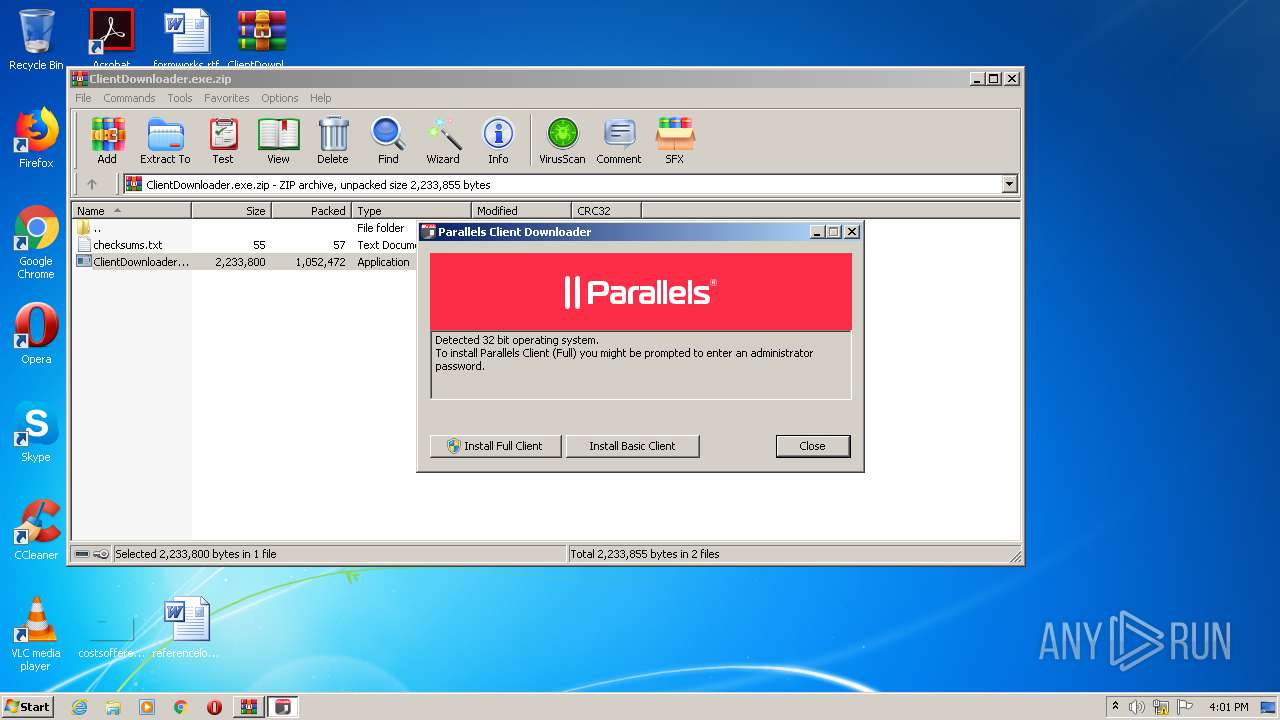Launch Opera from desktop

[x=36, y=334]
